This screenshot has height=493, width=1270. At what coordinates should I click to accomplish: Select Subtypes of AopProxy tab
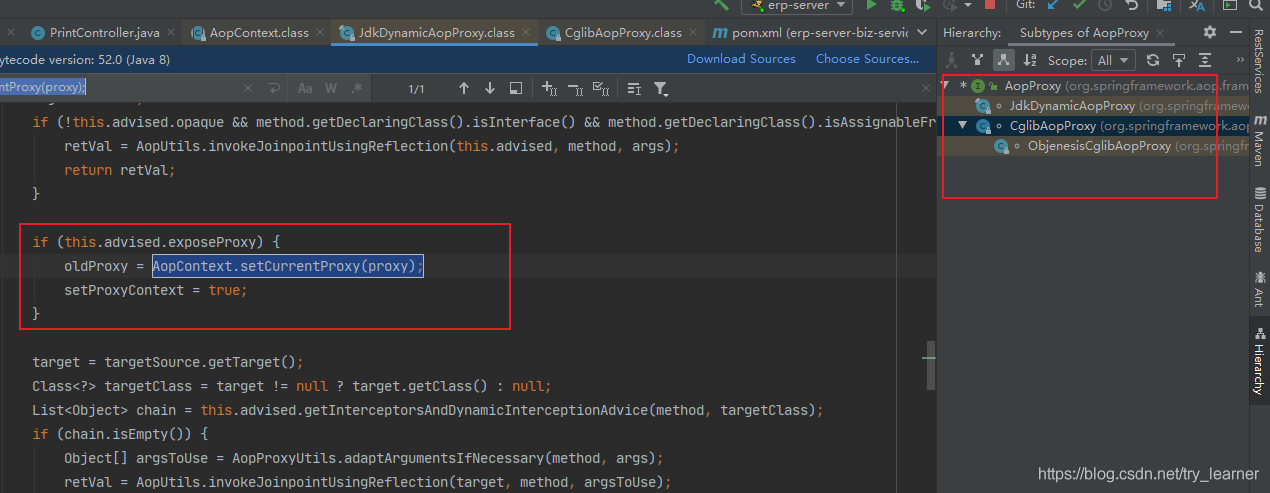pyautogui.click(x=1084, y=32)
